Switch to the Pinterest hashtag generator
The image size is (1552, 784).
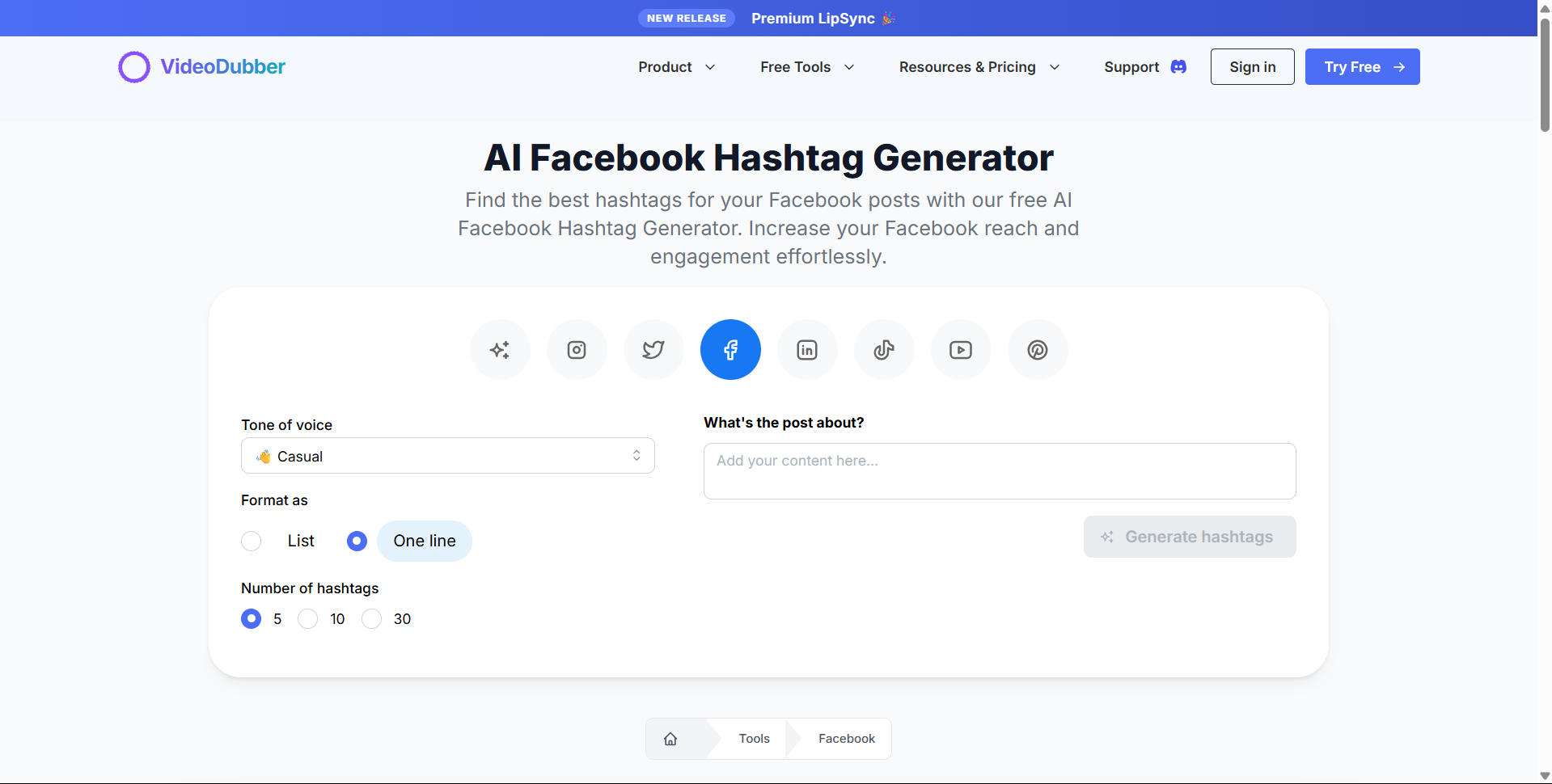coord(1038,350)
